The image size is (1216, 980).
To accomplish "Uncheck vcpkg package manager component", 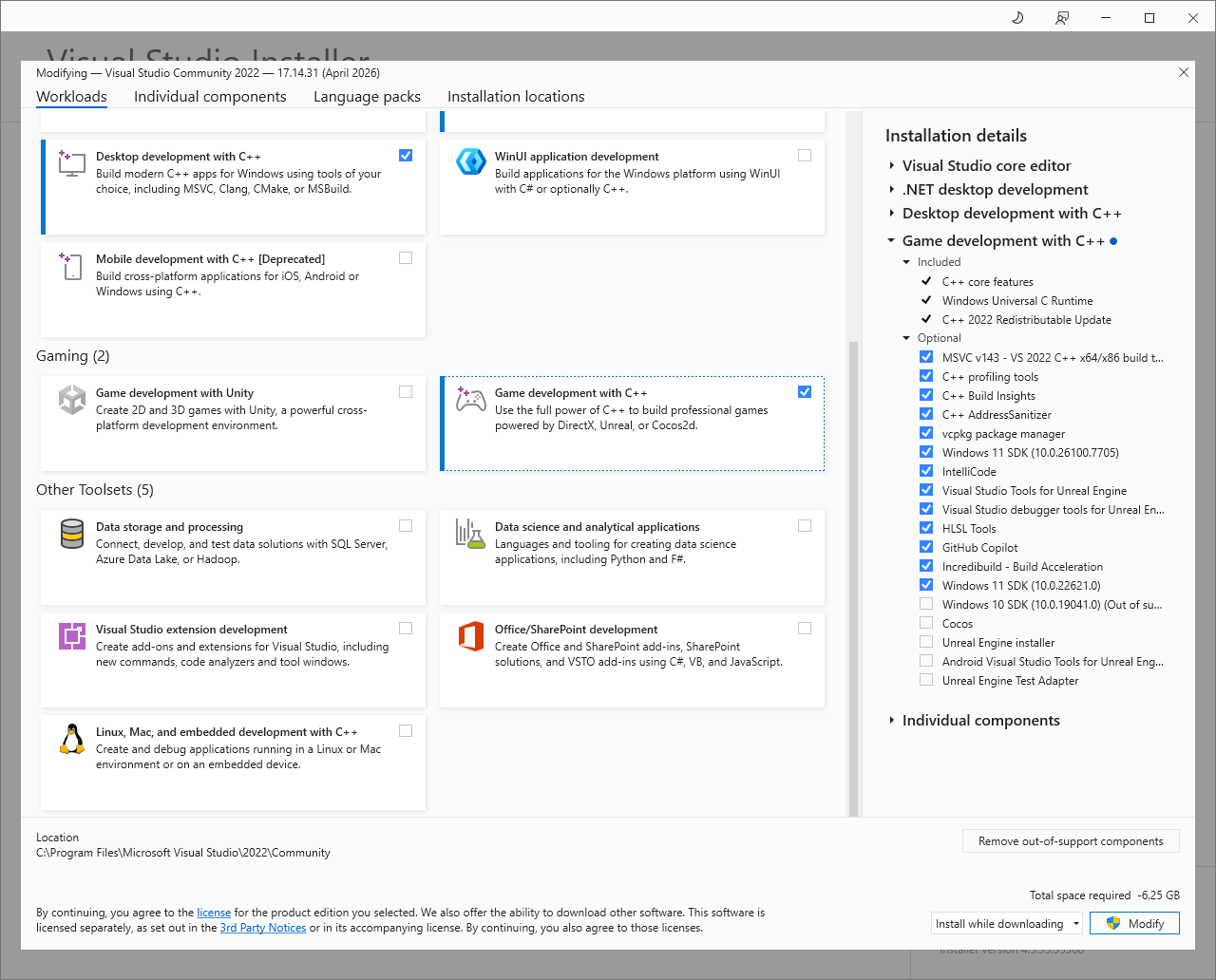I will click(926, 433).
